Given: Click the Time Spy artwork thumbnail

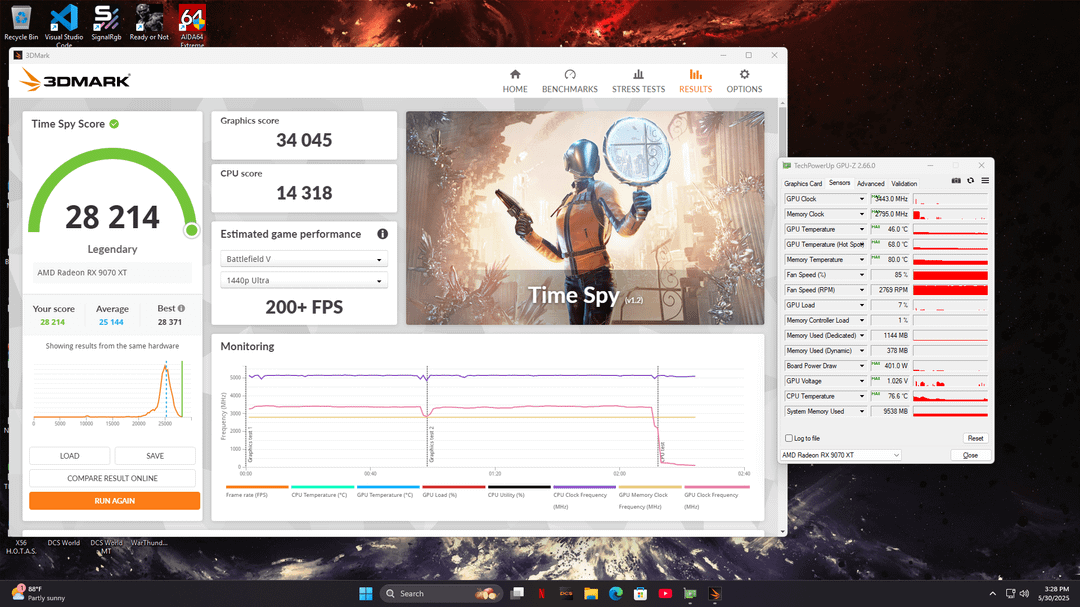Looking at the screenshot, I should pyautogui.click(x=585, y=218).
